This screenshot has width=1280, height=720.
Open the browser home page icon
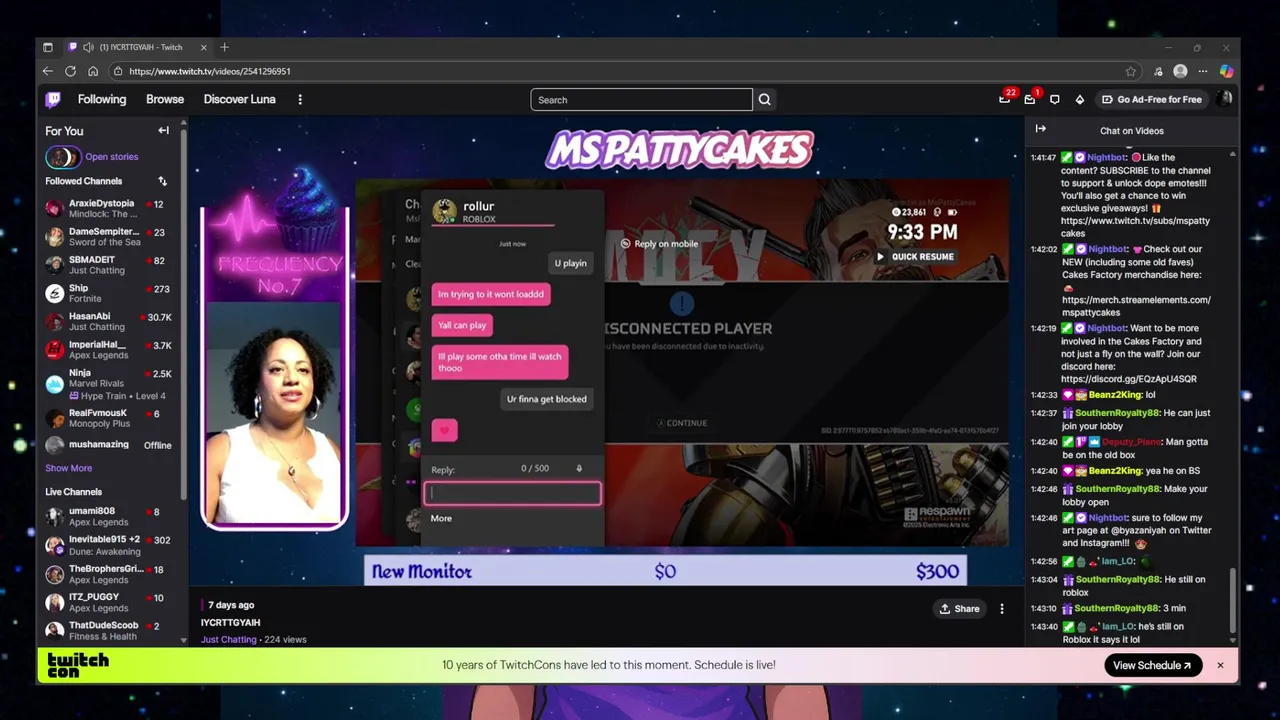pos(93,71)
